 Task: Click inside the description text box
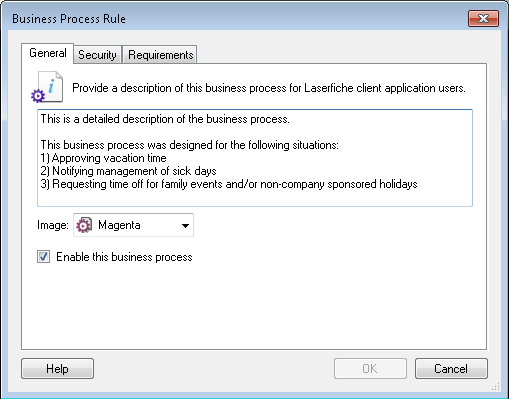tap(255, 158)
